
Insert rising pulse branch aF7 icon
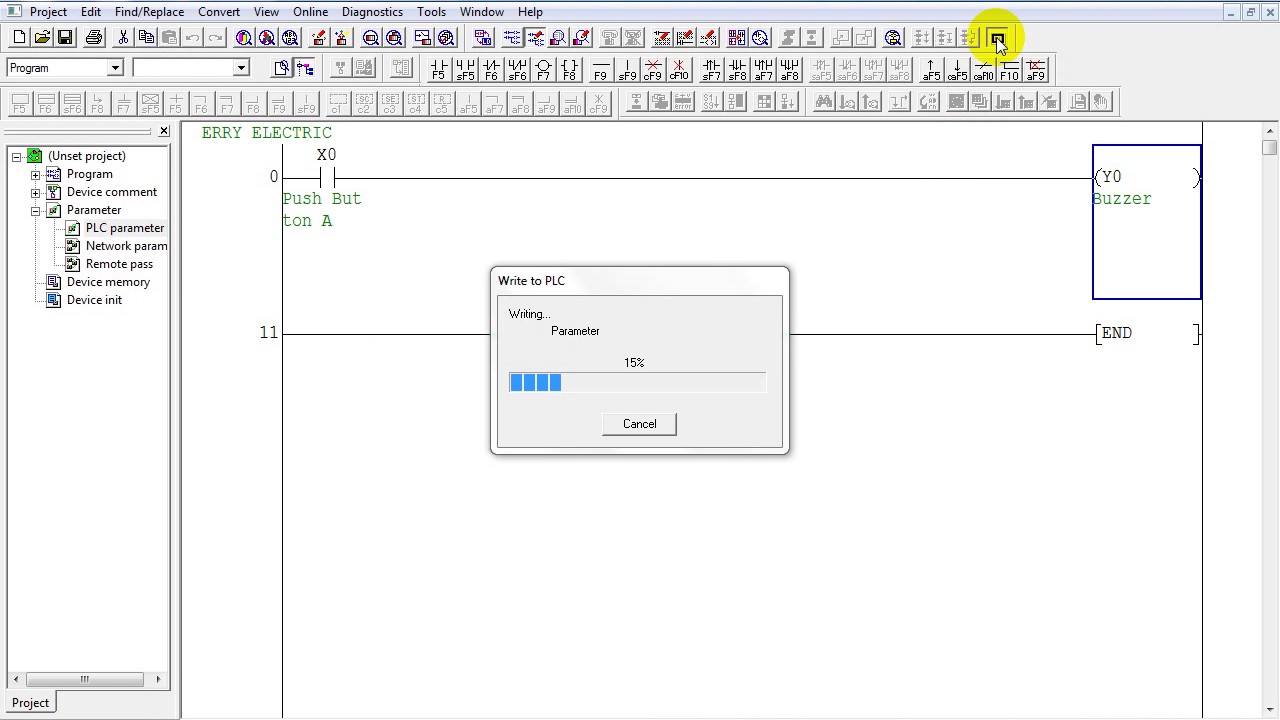763,69
